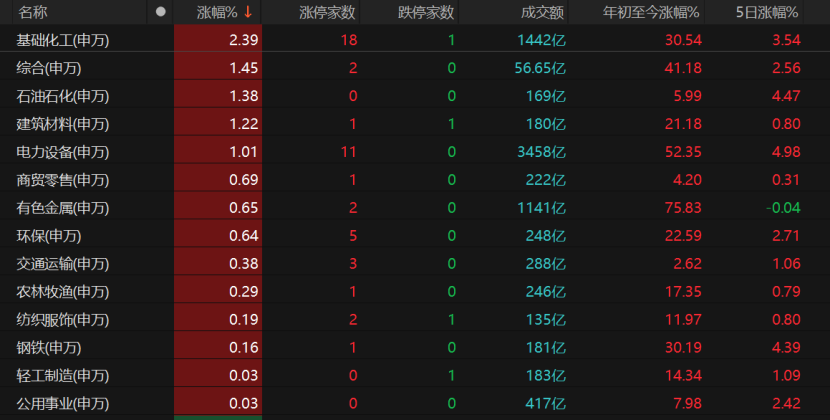Select 石油石化(申万) sector
830x420 pixels.
pos(63,96)
